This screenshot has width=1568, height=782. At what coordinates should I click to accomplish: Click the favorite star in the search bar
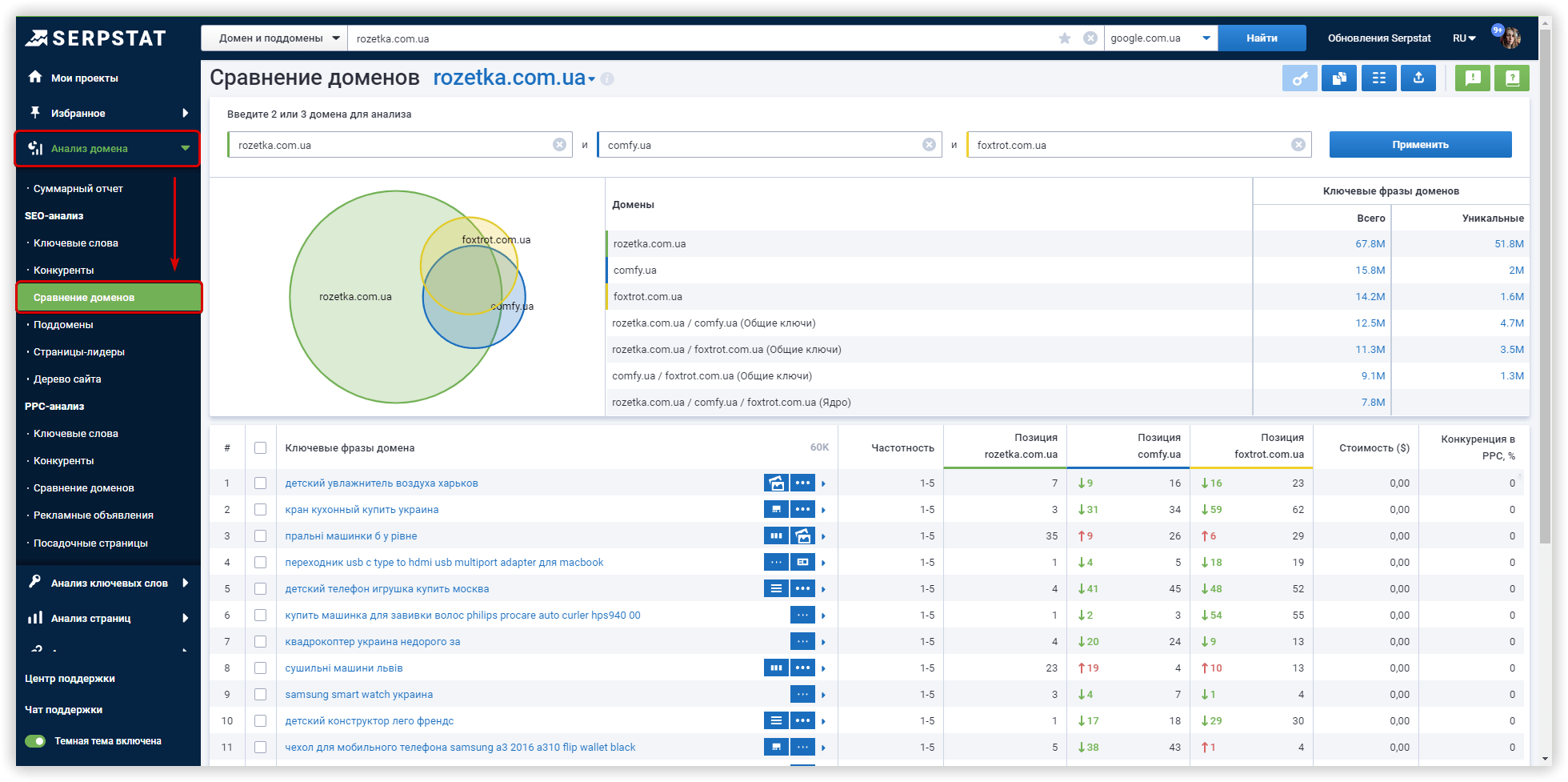[x=1065, y=38]
